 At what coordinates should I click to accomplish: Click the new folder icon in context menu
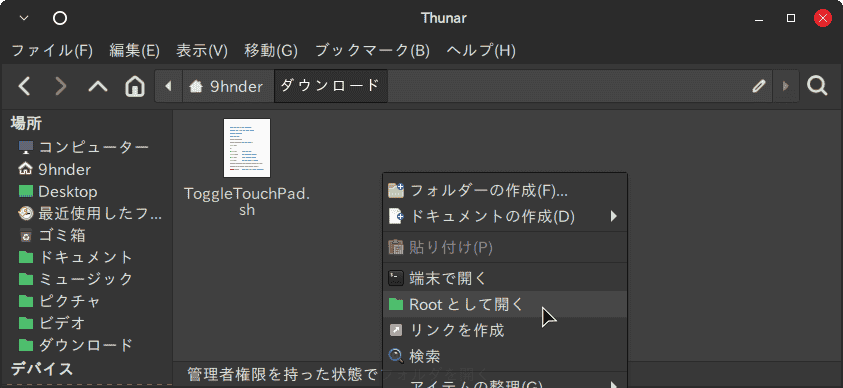coord(396,190)
